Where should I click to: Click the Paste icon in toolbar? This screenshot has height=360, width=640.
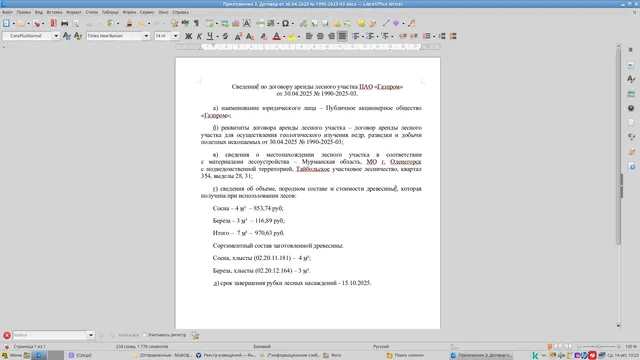click(x=111, y=24)
